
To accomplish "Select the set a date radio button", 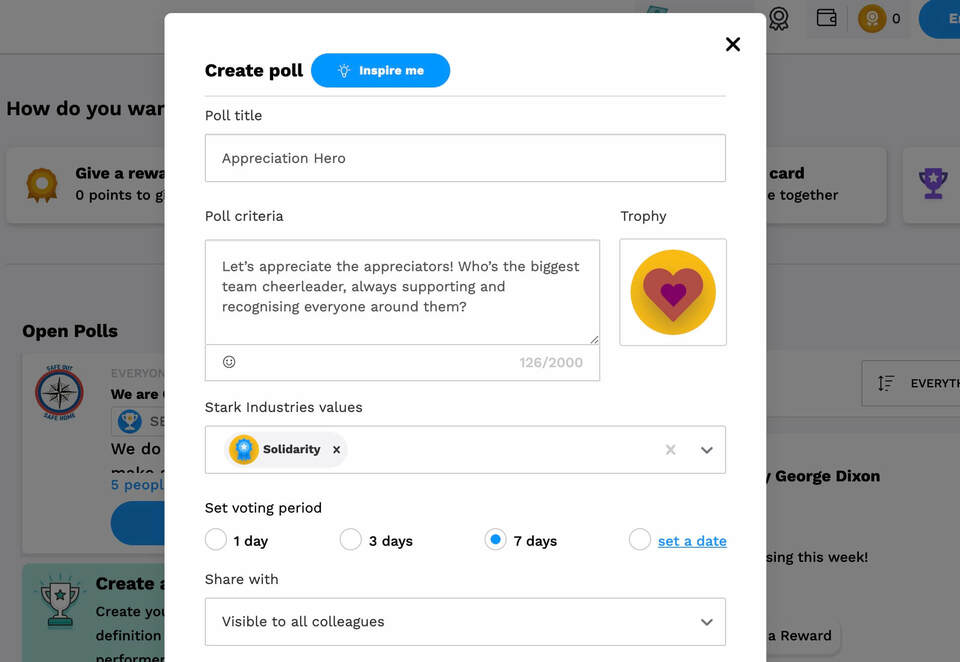I will click(x=639, y=539).
